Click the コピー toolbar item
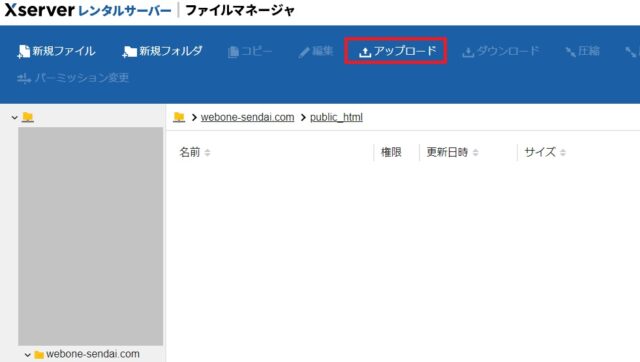The width and height of the screenshot is (640, 362). click(x=250, y=51)
